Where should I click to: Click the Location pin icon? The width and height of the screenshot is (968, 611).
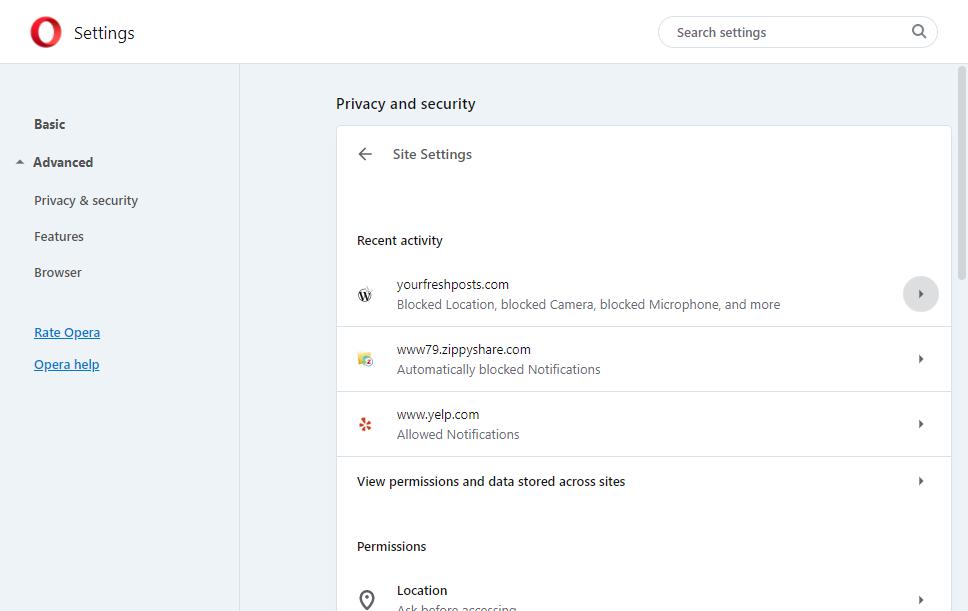367,599
